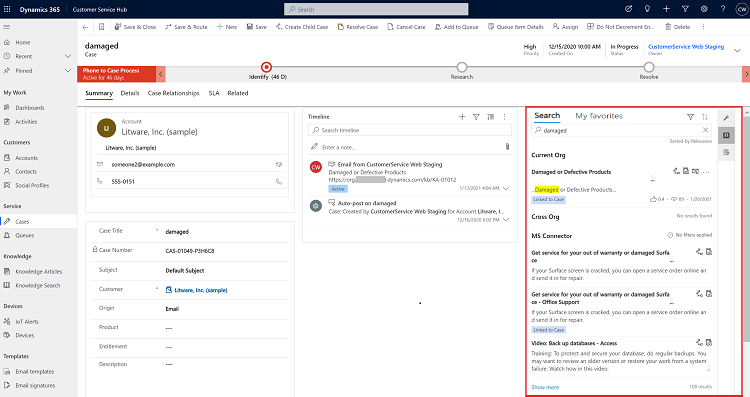Open the help question mark icon
The height and width of the screenshot is (397, 750).
723,9
